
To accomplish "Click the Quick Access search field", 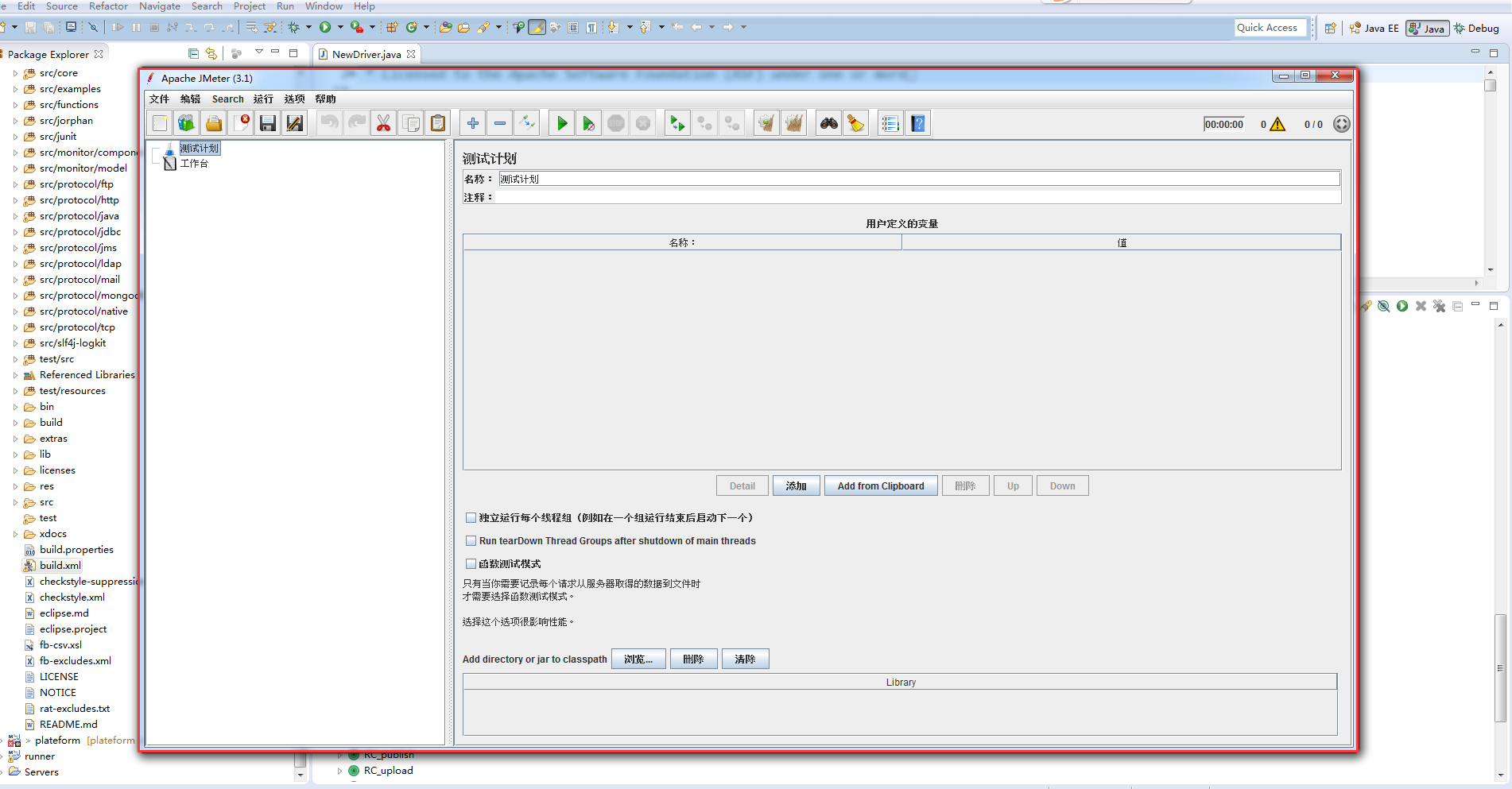I will [x=1270, y=28].
